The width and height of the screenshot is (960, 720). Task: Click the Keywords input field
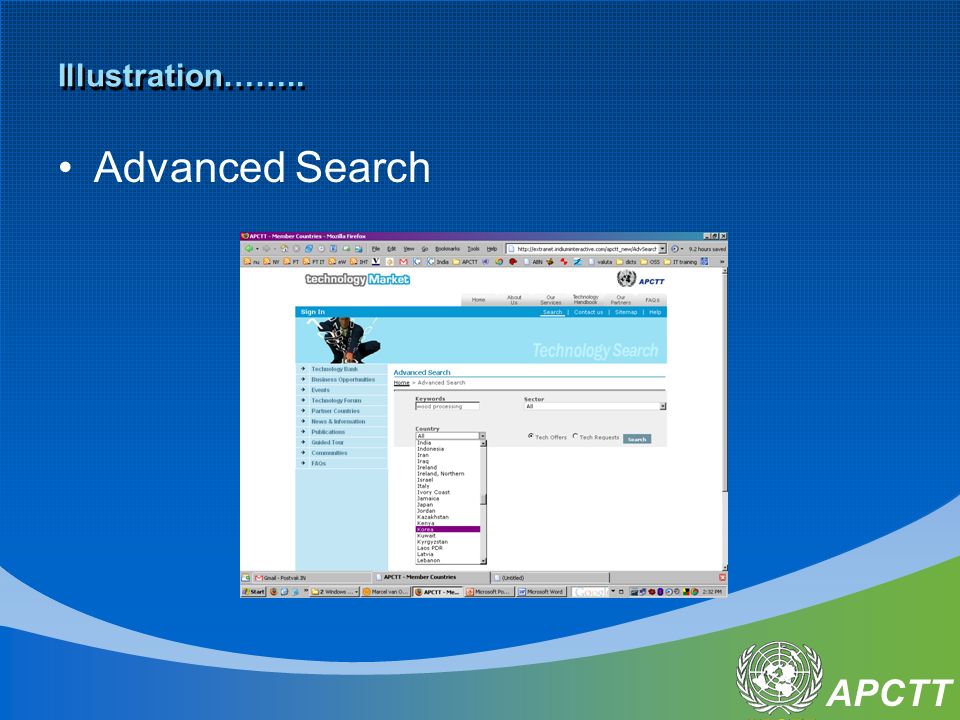(447, 406)
